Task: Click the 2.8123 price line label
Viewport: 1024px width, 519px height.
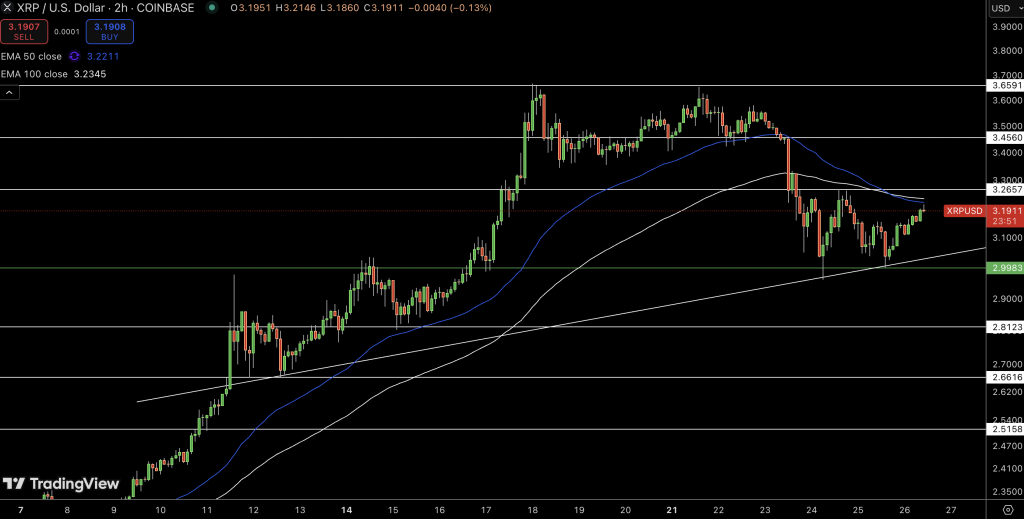Action: (x=1004, y=327)
